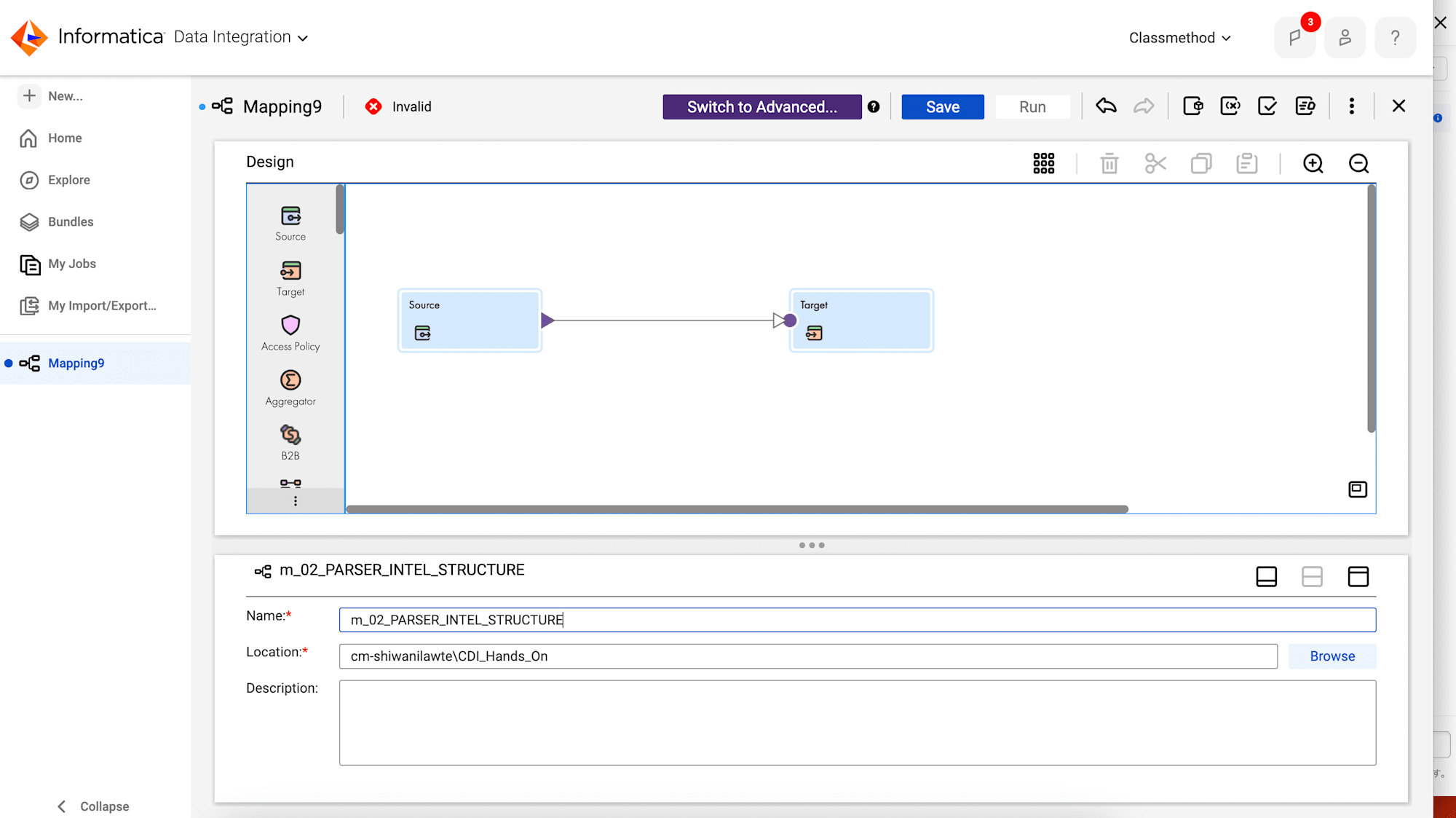Open the Classmethod organization dropdown
1456x818 pixels.
tap(1179, 38)
